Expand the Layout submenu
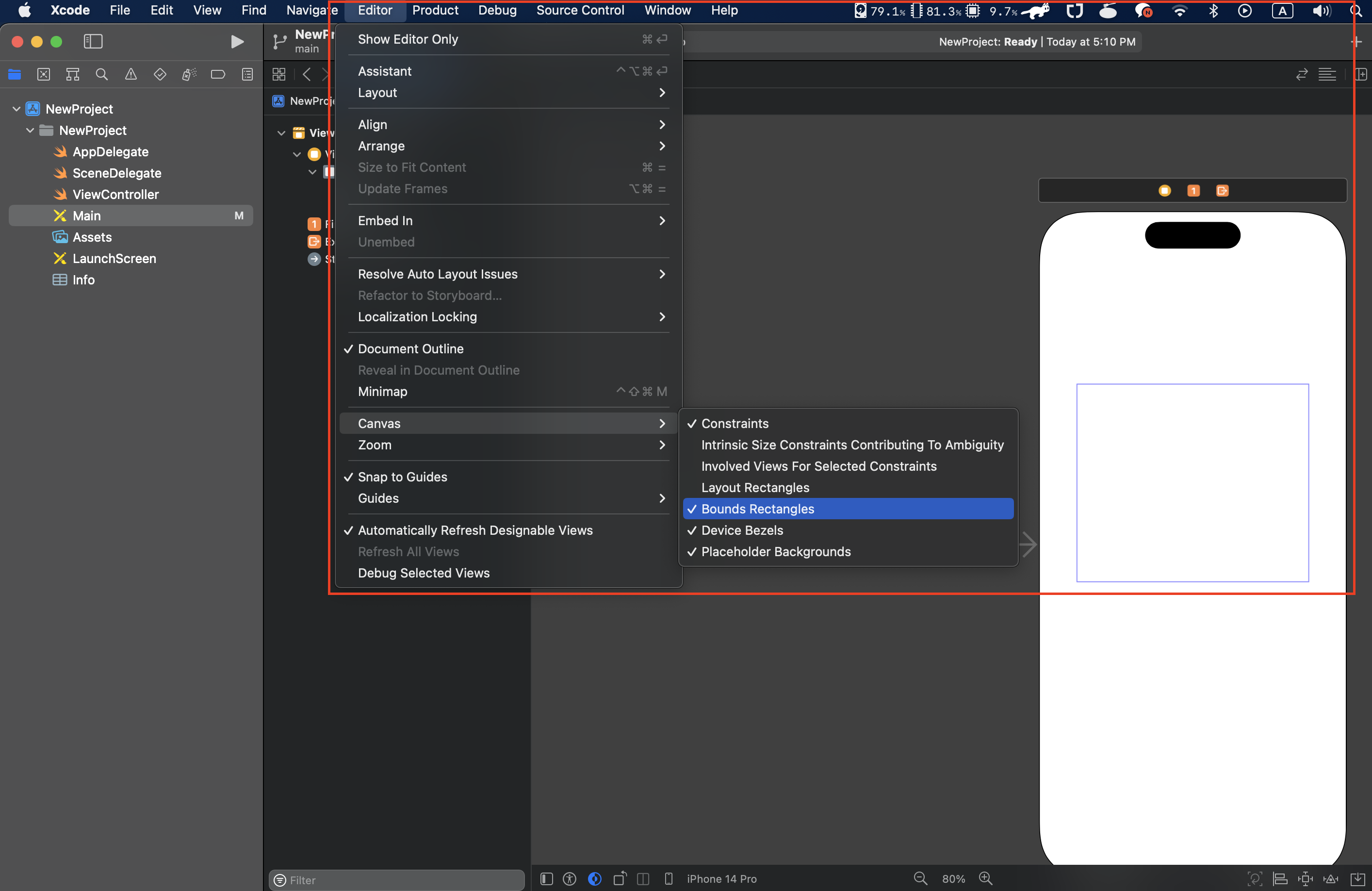 click(x=508, y=92)
